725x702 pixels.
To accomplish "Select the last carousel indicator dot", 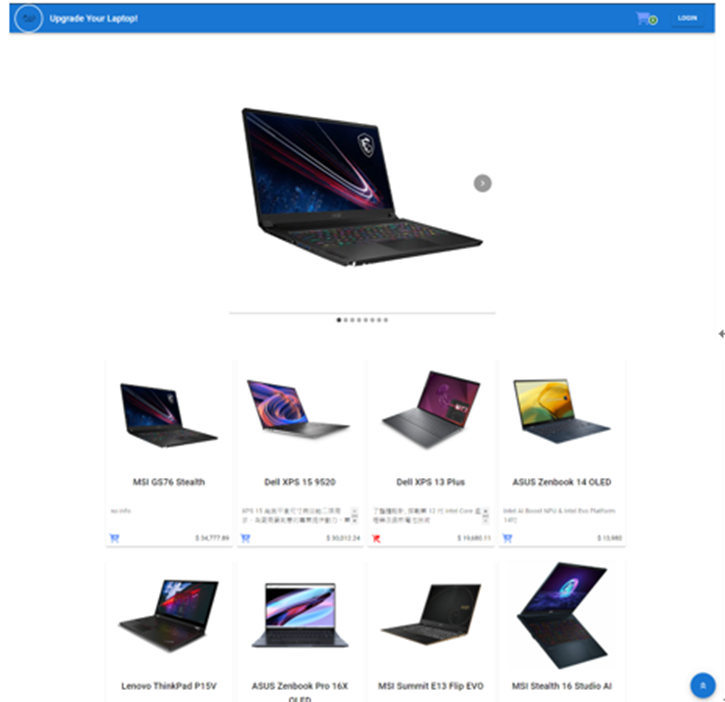I will (x=386, y=320).
